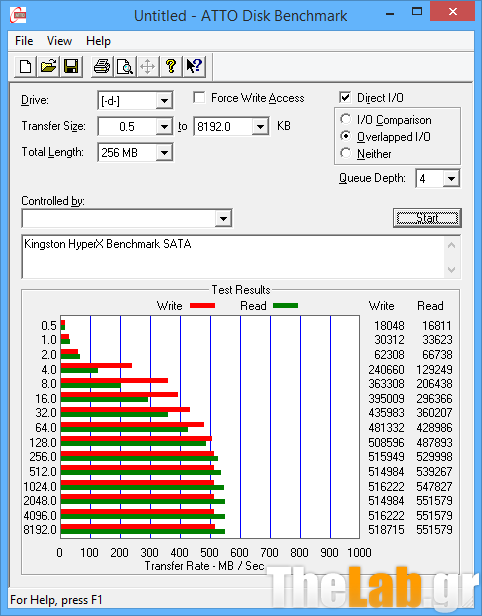Image resolution: width=482 pixels, height=616 pixels.
Task: Save results using the floppy disk icon
Action: tap(71, 66)
